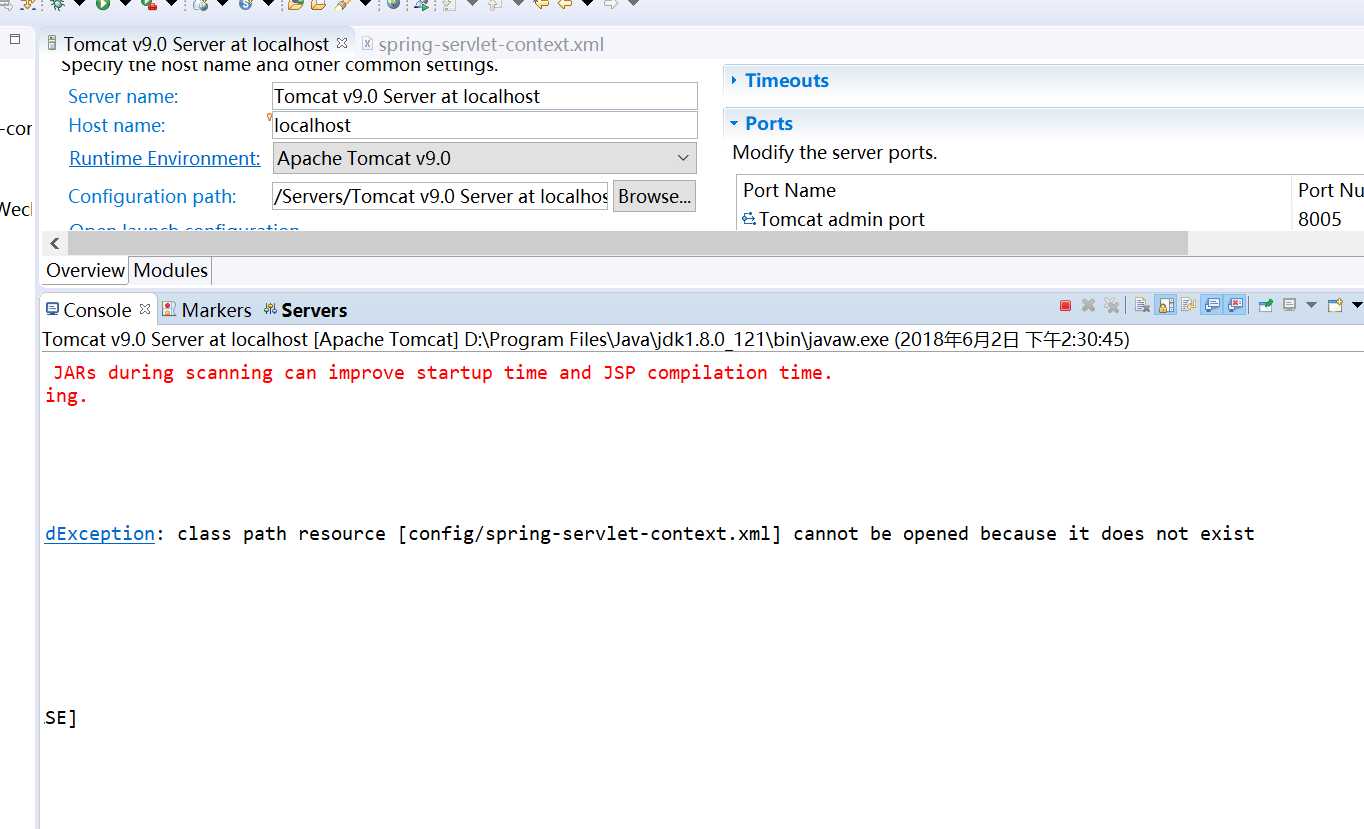This screenshot has width=1364, height=829.
Task: Open the dException hyperlink in console
Action: coord(100,533)
